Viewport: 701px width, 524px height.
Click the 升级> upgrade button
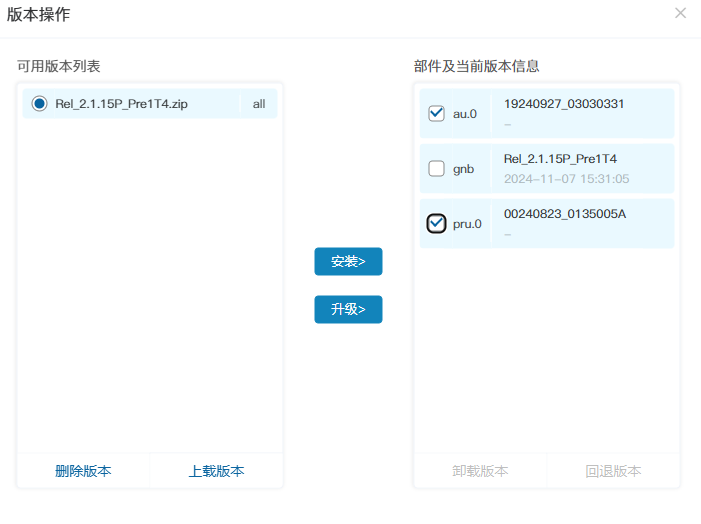(x=348, y=309)
